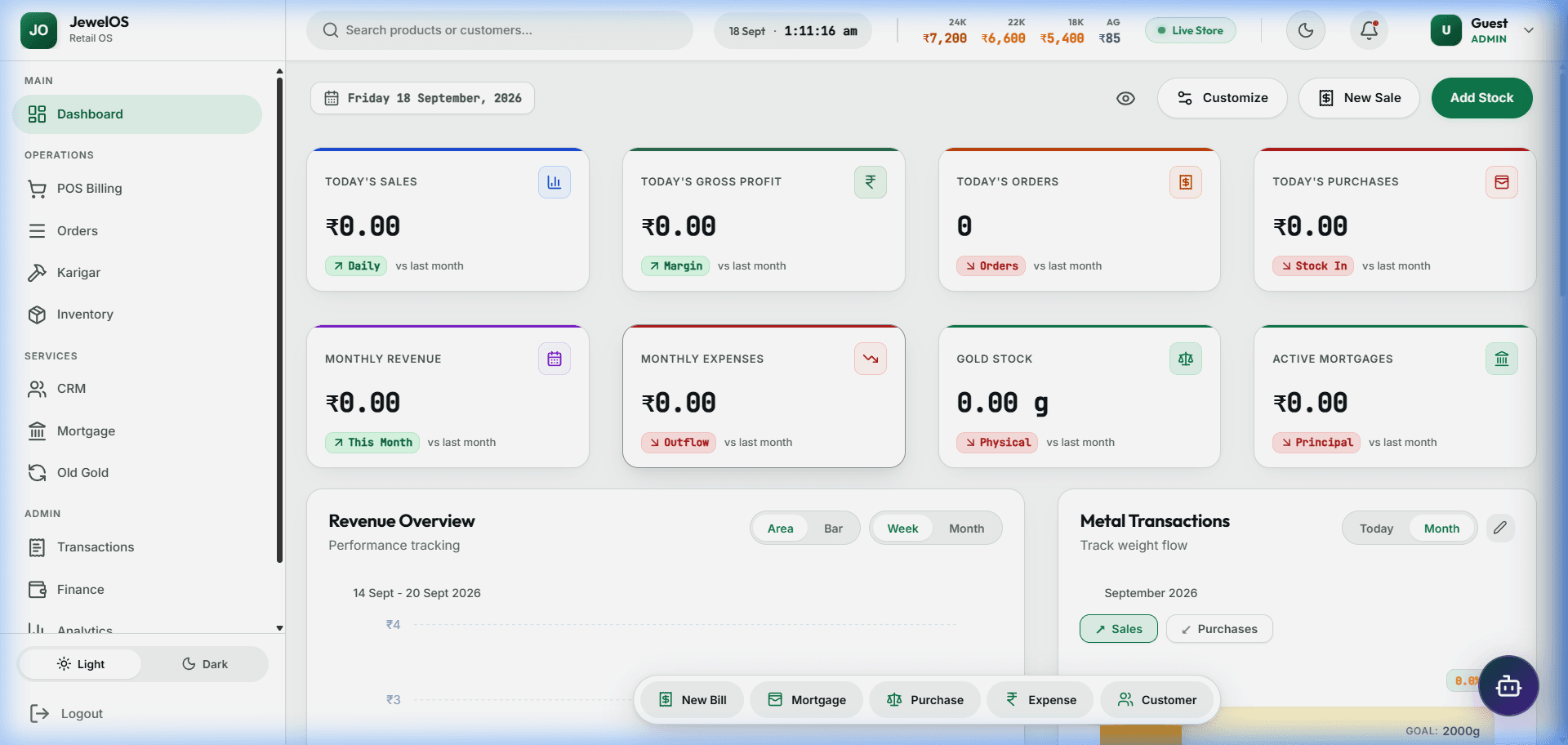The image size is (1568, 745).
Task: Switch theme to Light
Action: [81, 664]
